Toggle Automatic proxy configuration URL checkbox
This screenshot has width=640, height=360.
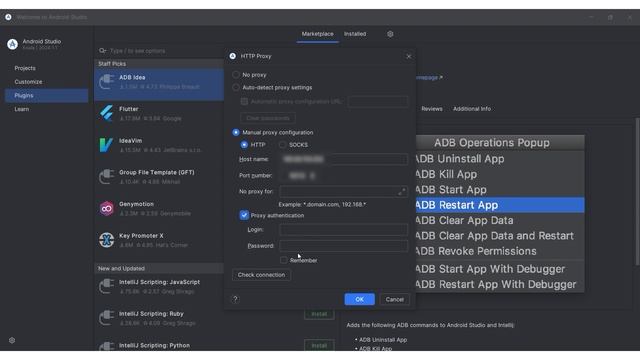point(244,101)
